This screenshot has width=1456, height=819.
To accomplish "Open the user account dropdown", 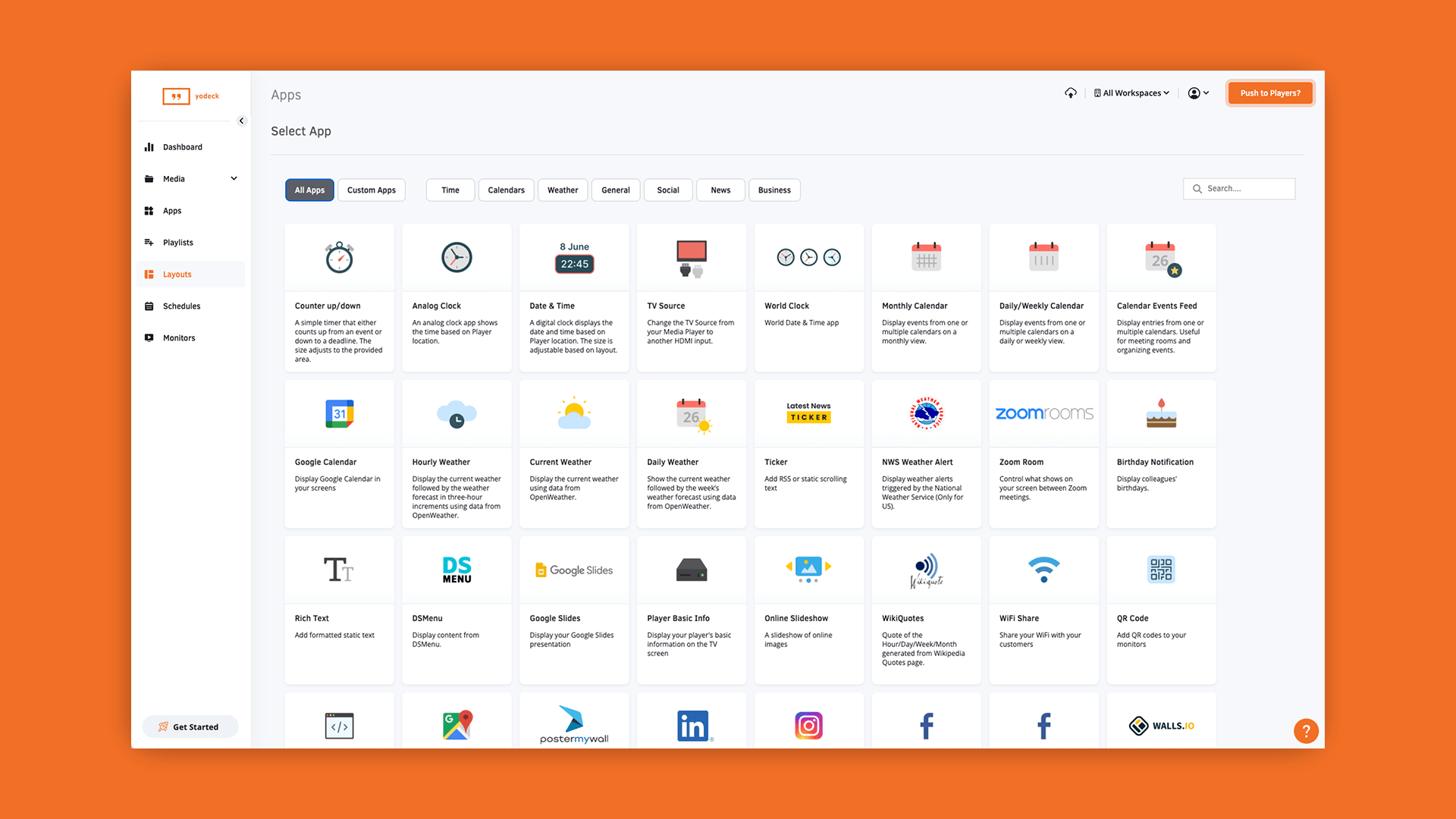I will coord(1198,93).
